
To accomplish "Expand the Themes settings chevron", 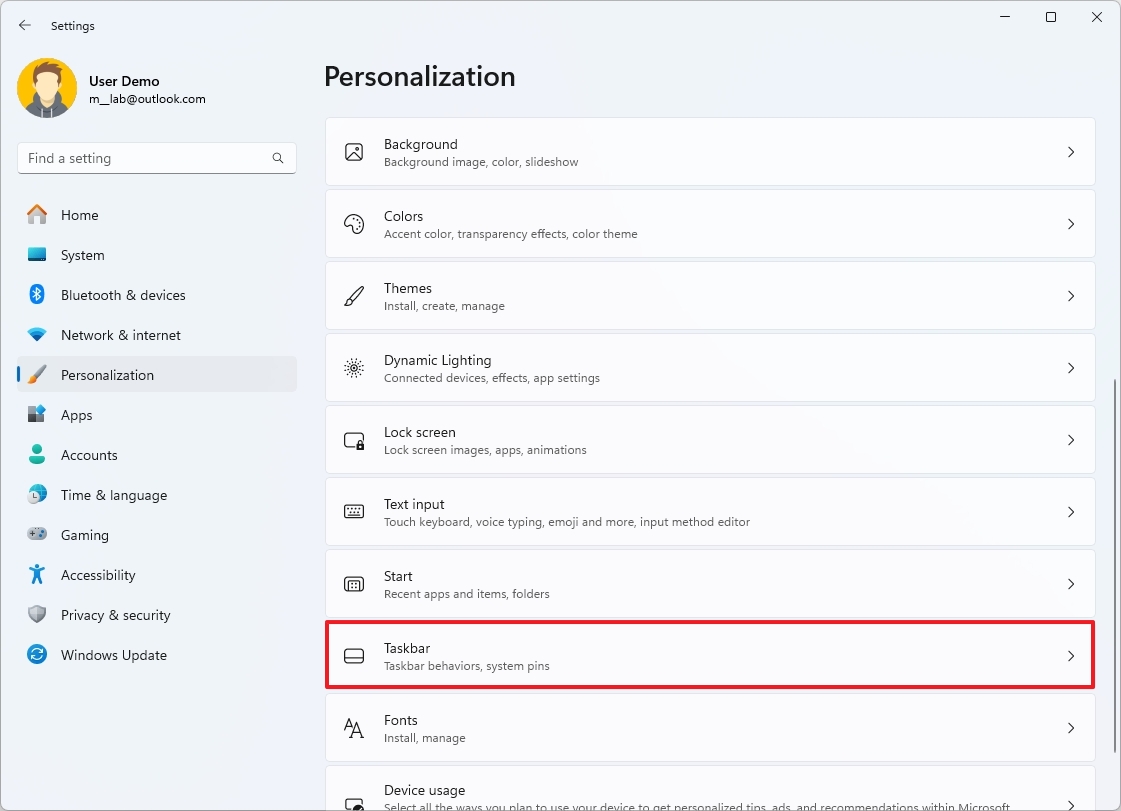I will 1070,296.
